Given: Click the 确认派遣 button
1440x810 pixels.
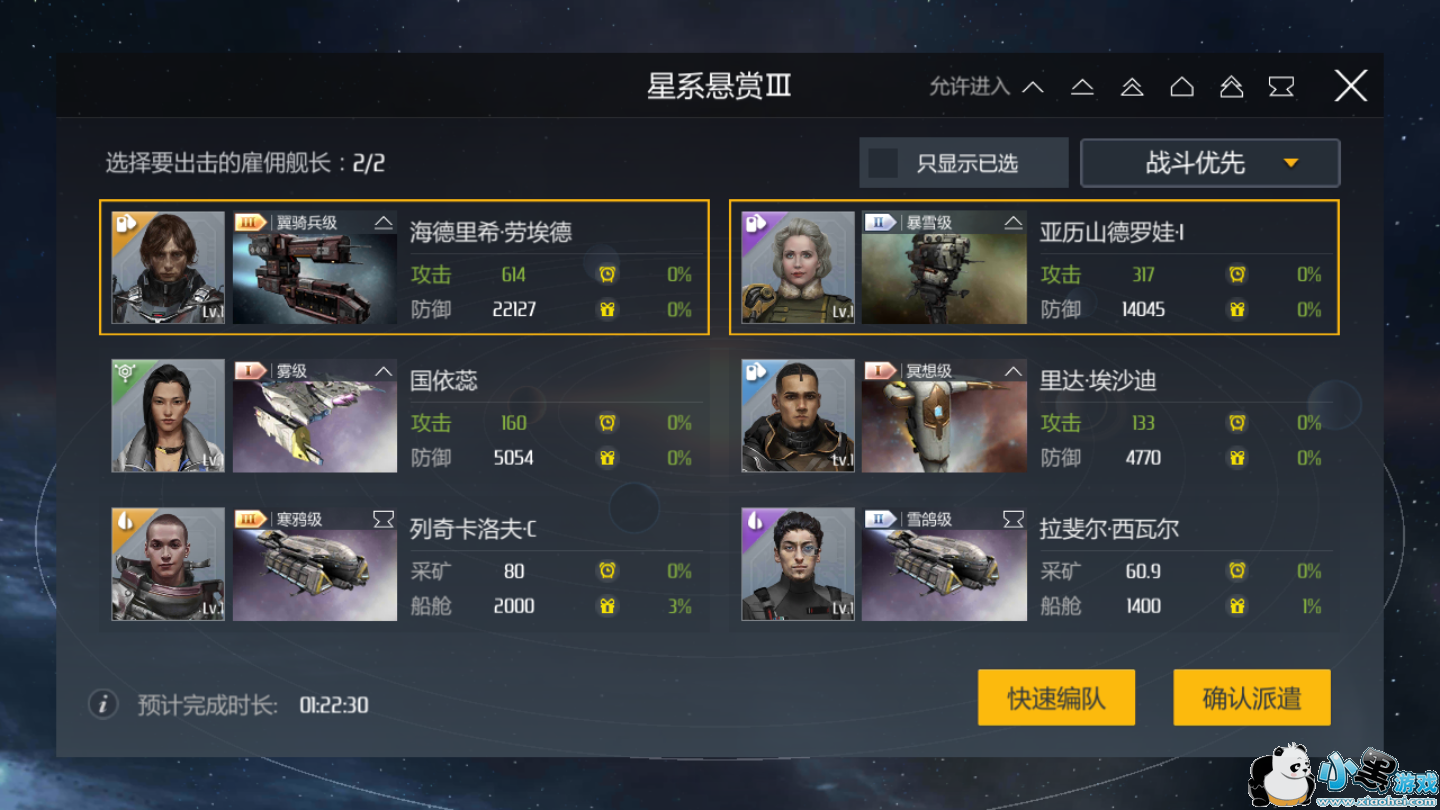Looking at the screenshot, I should (x=1252, y=697).
